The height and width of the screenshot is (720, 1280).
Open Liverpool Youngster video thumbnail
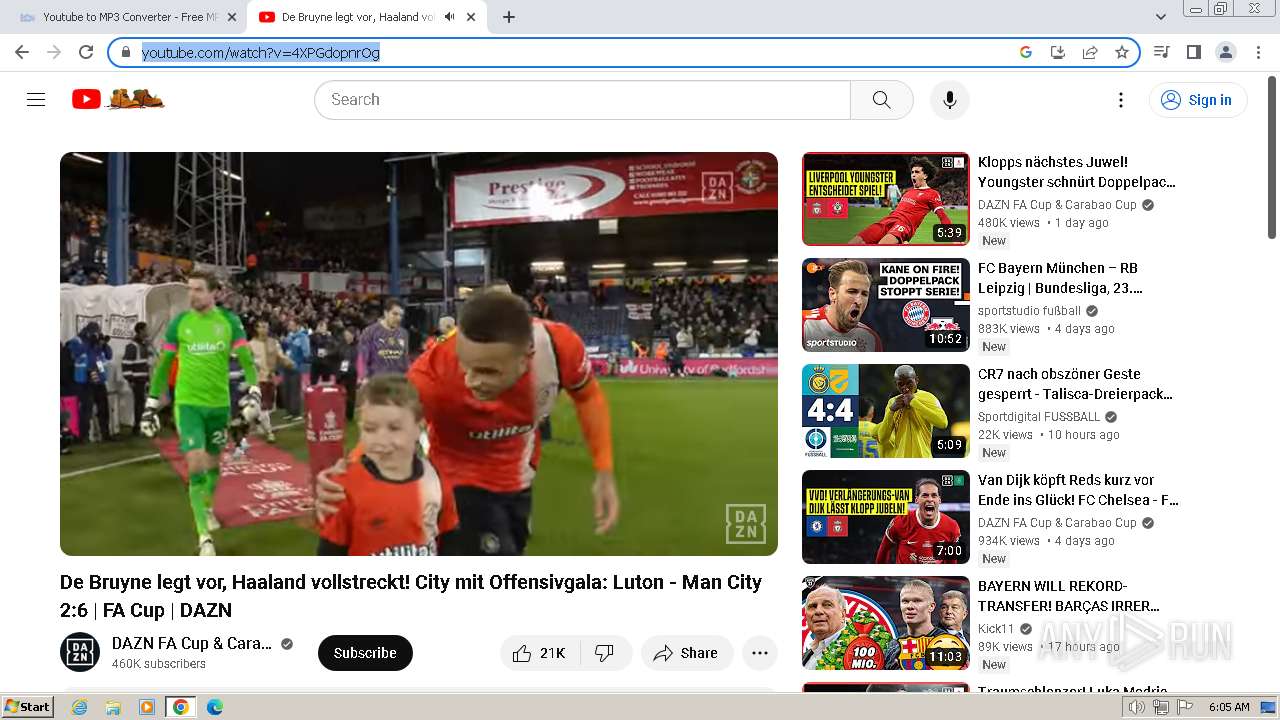pyautogui.click(x=886, y=199)
